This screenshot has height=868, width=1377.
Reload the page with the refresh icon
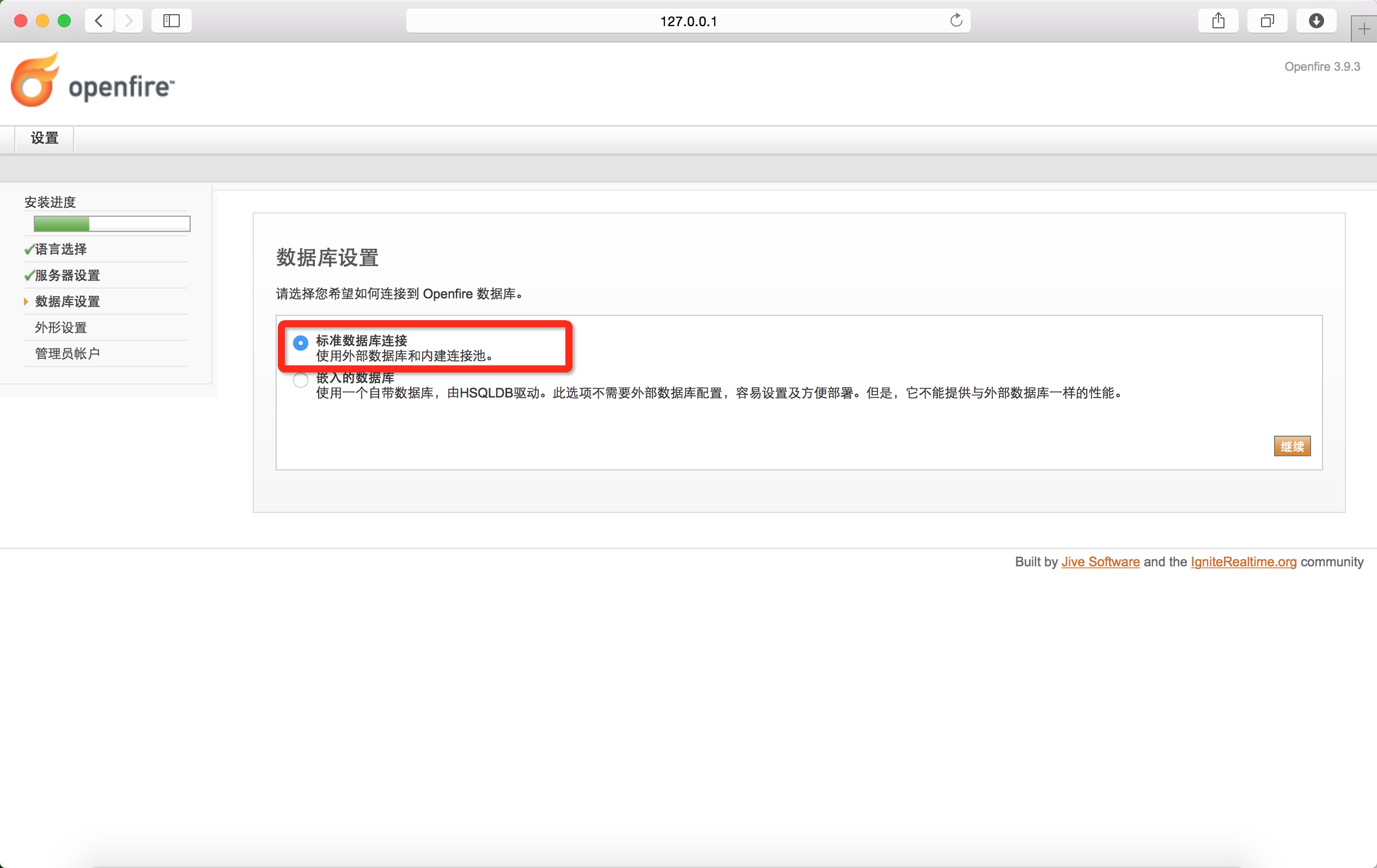(956, 21)
